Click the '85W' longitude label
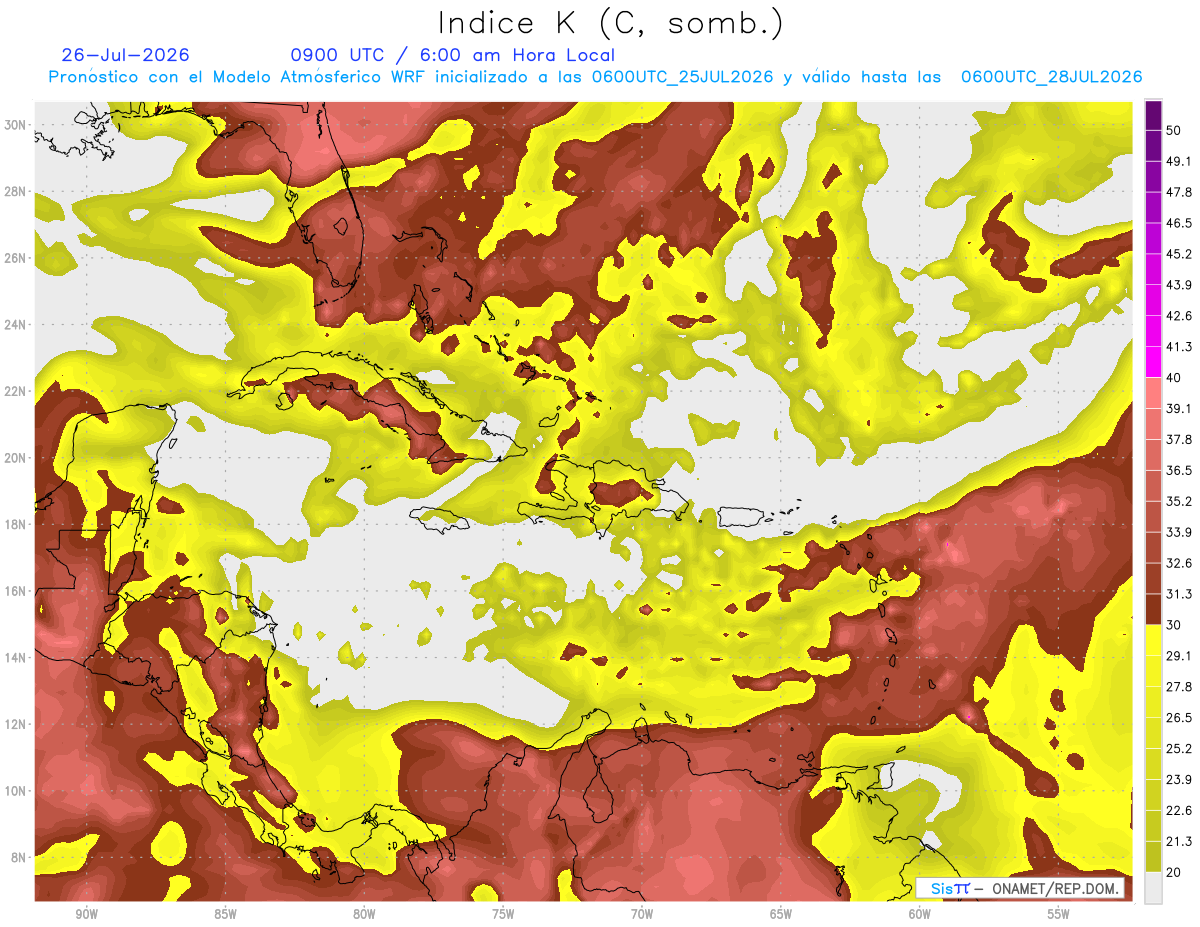The image size is (1200, 927). point(225,914)
